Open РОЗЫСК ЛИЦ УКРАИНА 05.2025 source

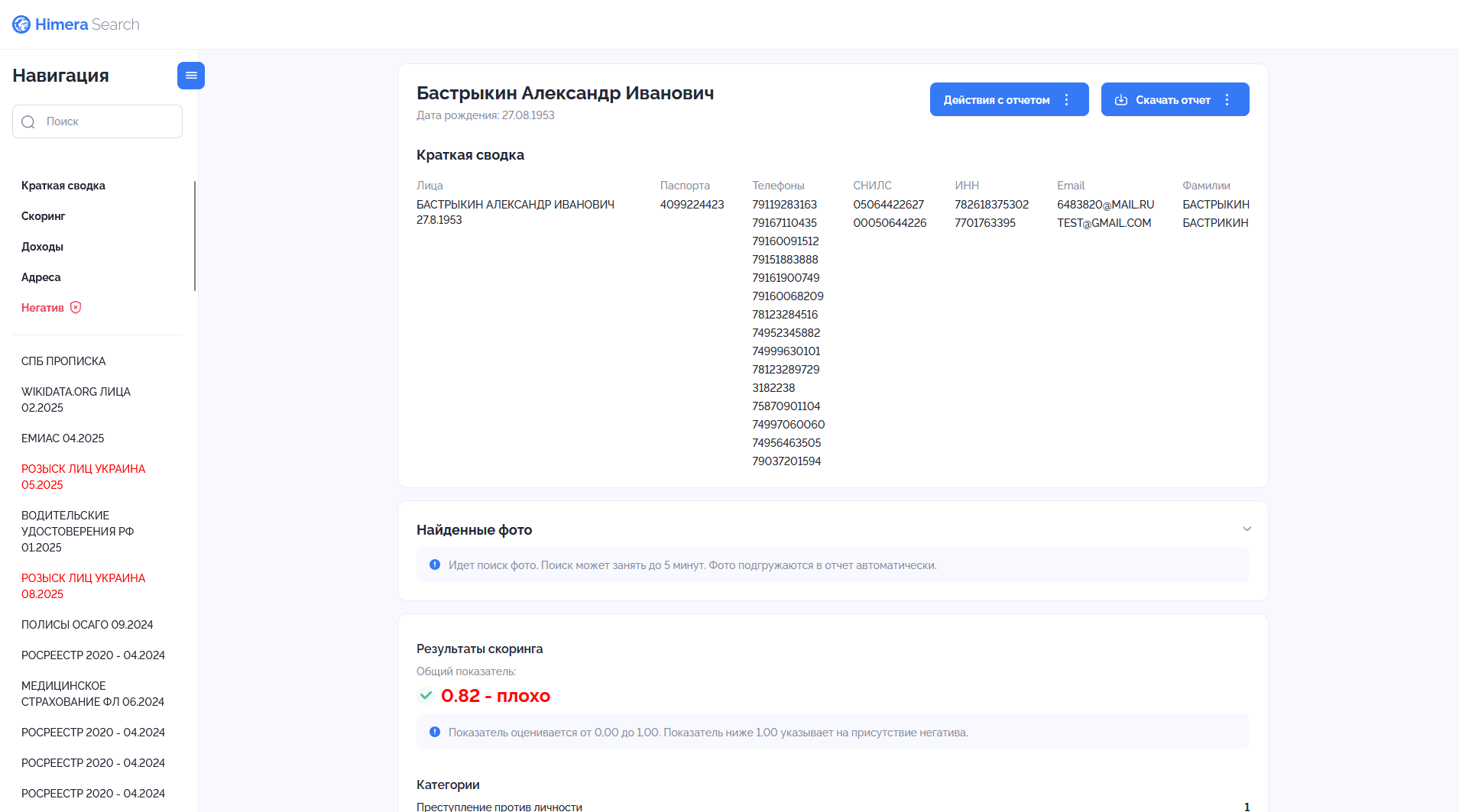[x=83, y=477]
